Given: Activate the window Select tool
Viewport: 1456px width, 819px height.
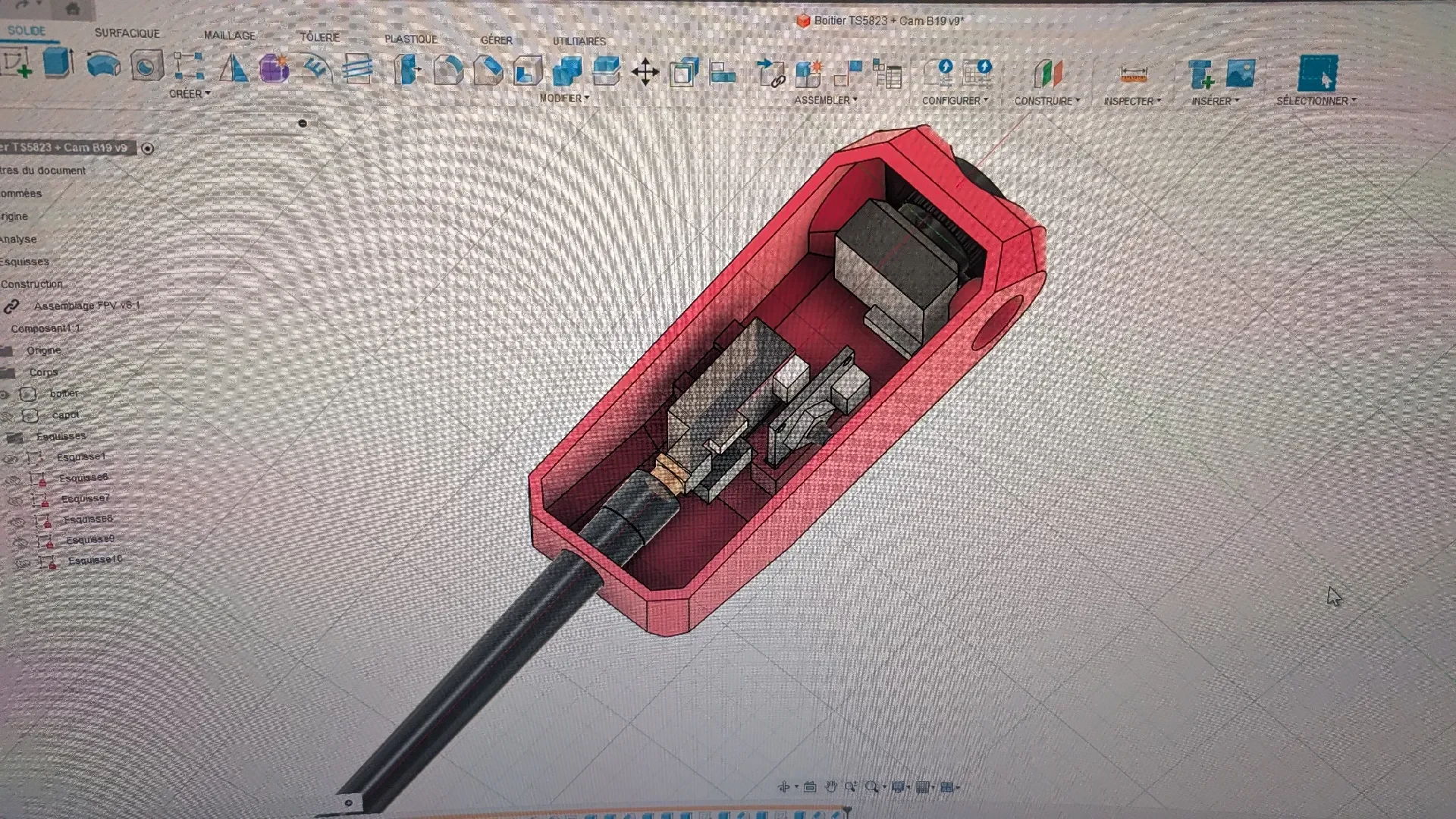Looking at the screenshot, I should pos(1318,74).
